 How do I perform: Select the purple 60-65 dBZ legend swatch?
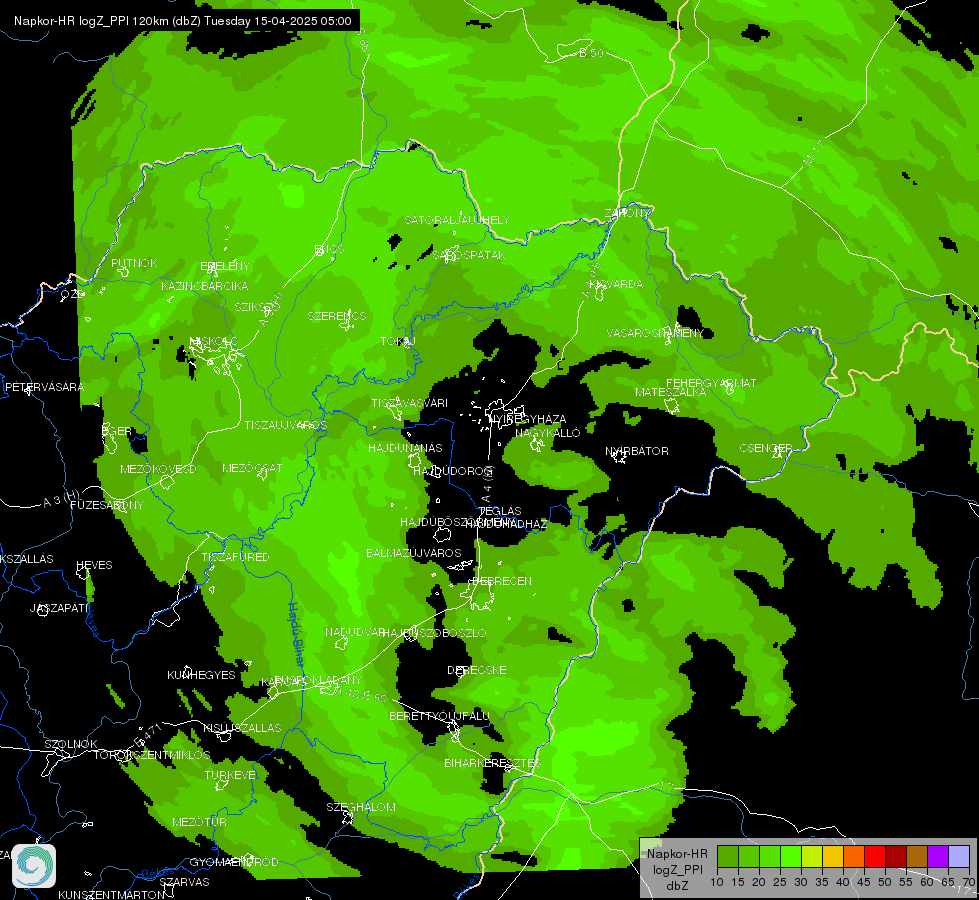coord(938,857)
